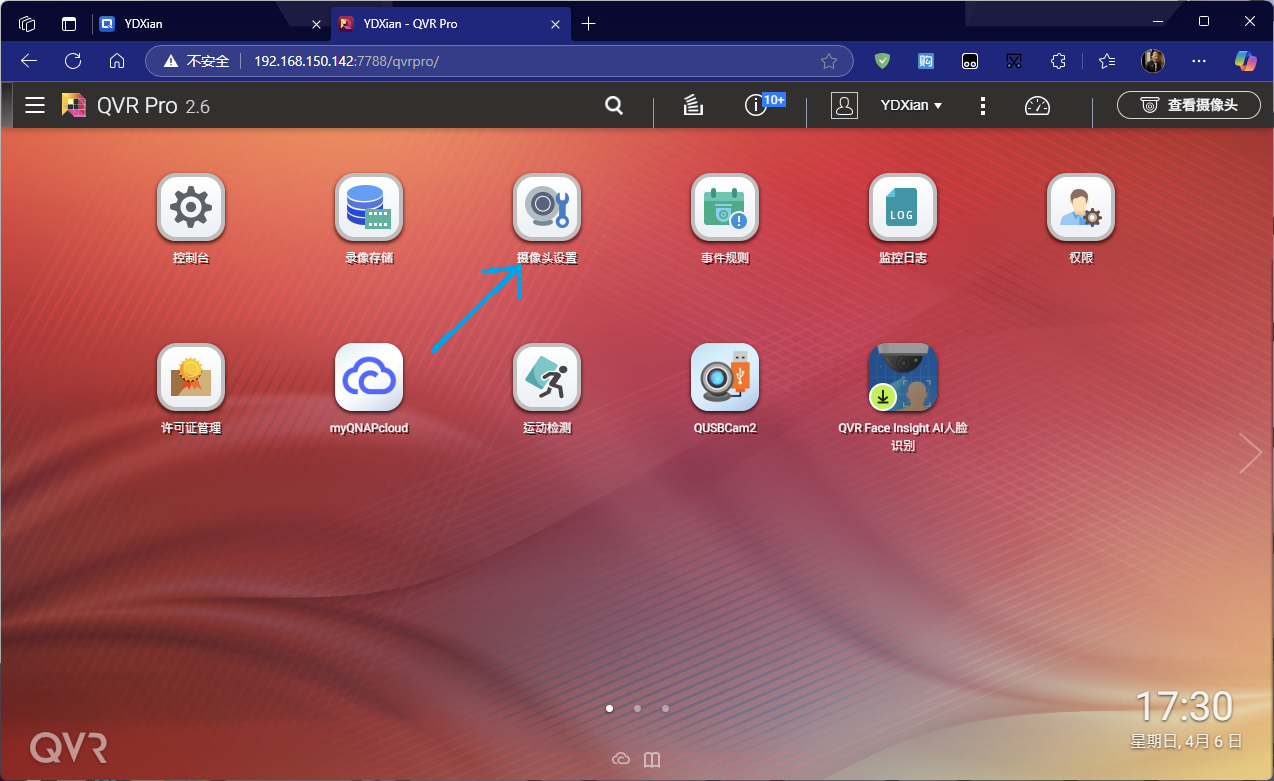
Task: Select the first desktop page dot
Action: [610, 708]
